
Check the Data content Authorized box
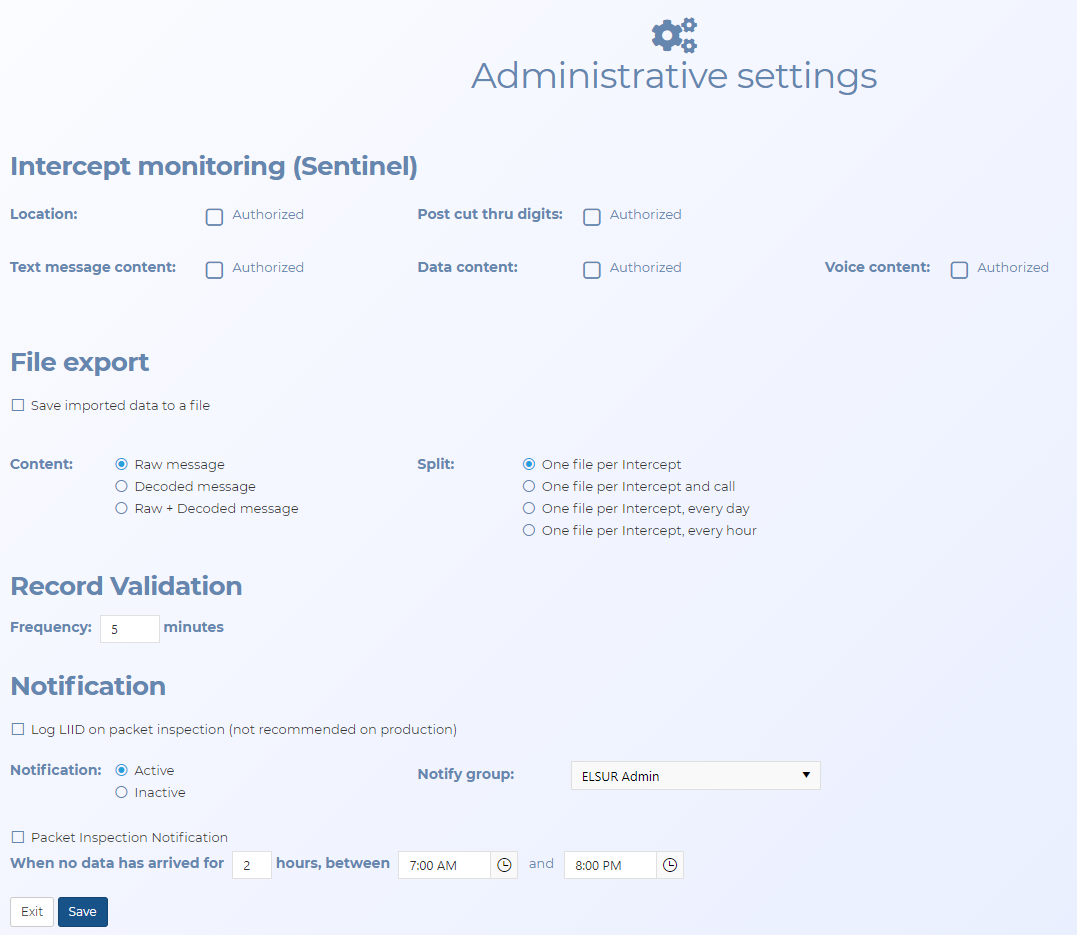point(592,270)
